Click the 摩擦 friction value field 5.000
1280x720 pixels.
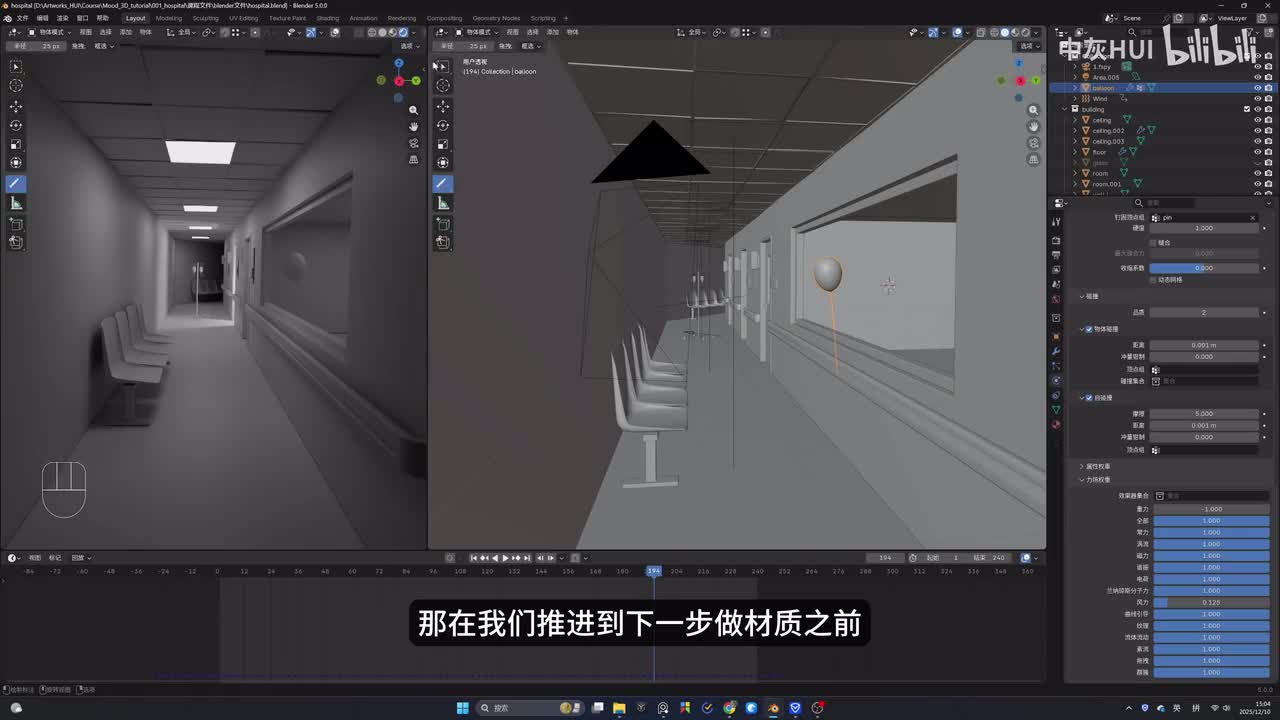pyautogui.click(x=1204, y=414)
